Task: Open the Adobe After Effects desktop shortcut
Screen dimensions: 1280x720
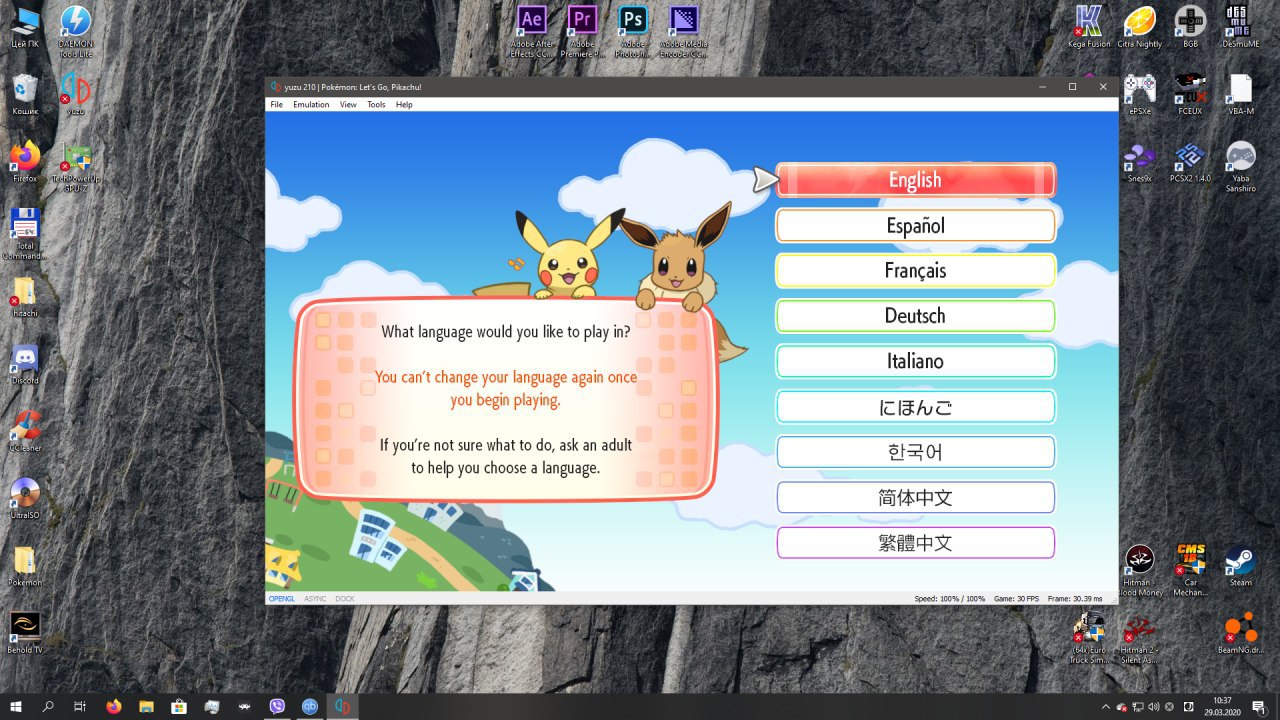Action: click(531, 31)
